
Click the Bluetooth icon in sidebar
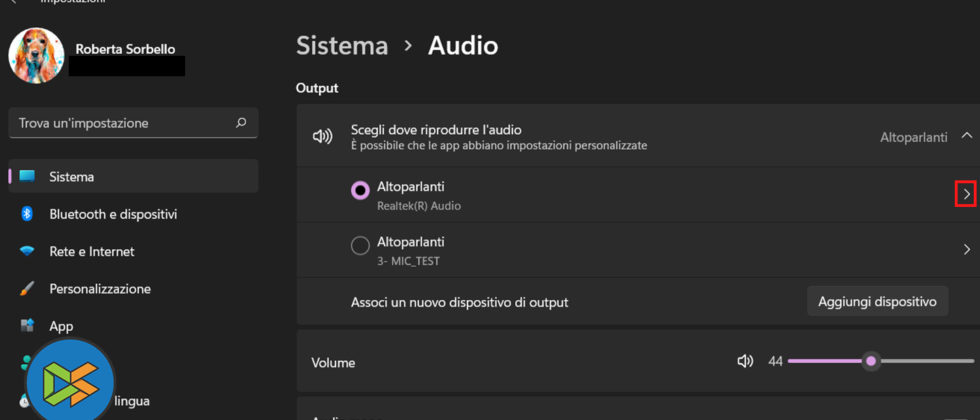27,214
